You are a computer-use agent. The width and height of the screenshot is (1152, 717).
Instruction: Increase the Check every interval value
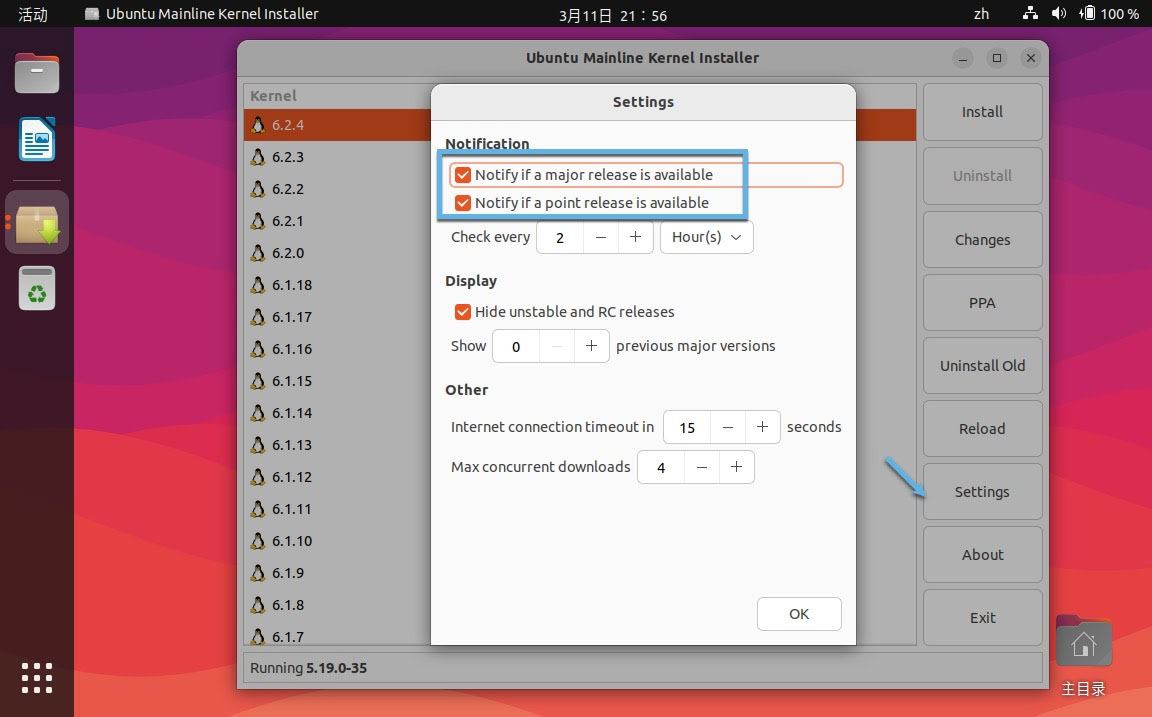point(635,238)
